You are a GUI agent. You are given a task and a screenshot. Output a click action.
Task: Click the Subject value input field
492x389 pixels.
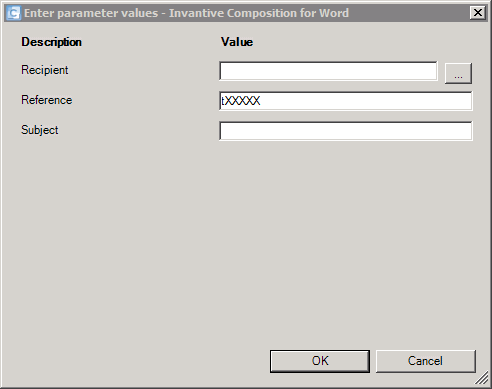pyautogui.click(x=346, y=131)
